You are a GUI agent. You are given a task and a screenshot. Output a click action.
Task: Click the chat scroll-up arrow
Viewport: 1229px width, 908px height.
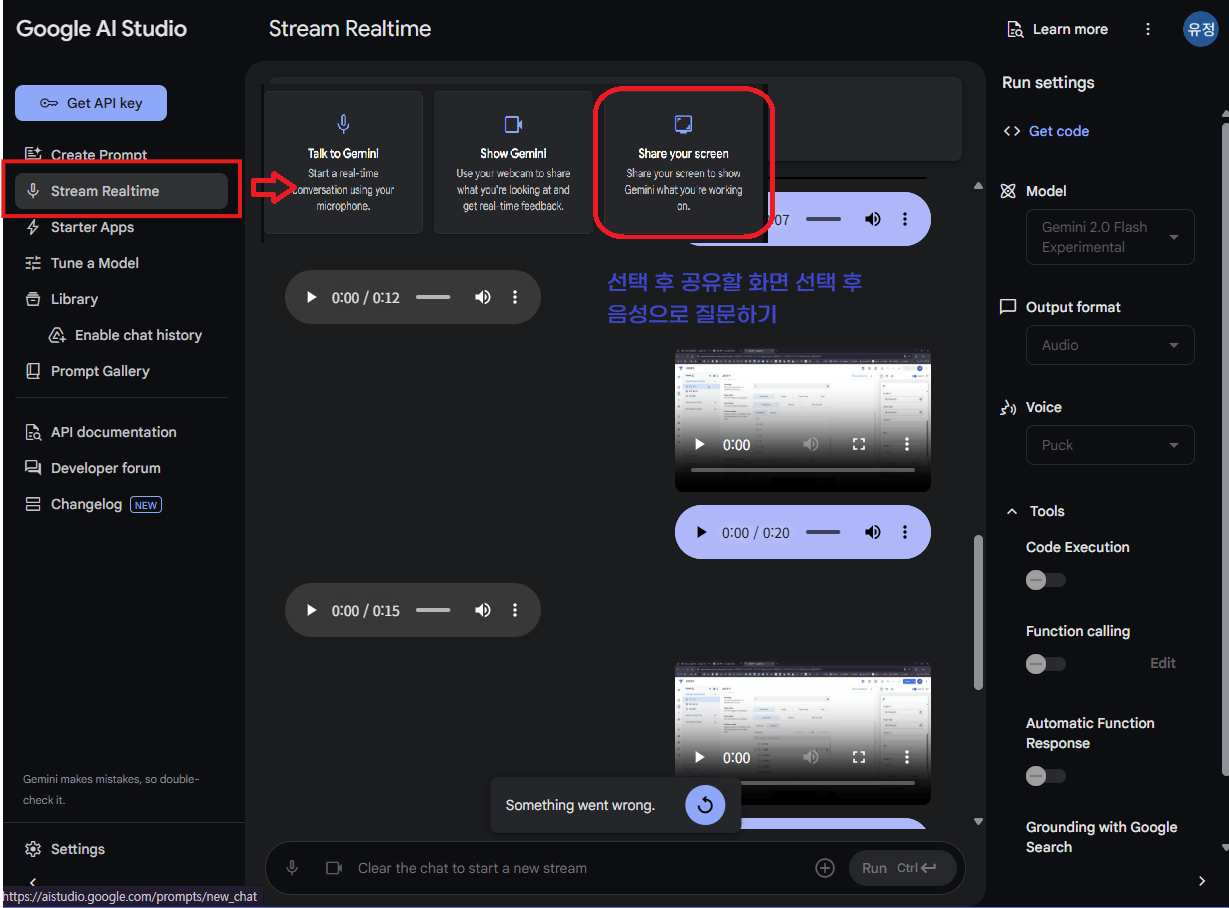(x=978, y=185)
